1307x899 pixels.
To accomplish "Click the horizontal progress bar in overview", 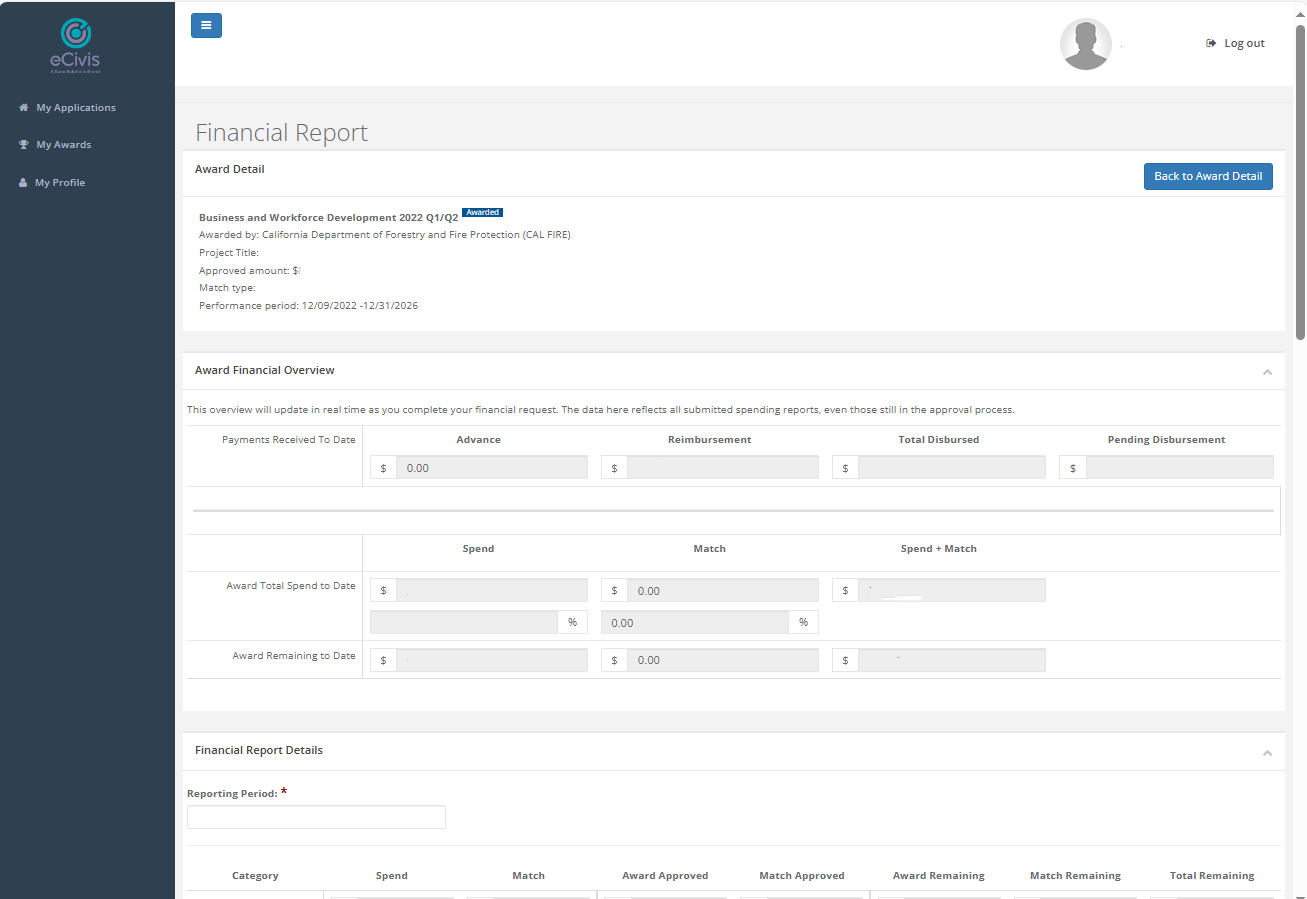I will click(733, 510).
